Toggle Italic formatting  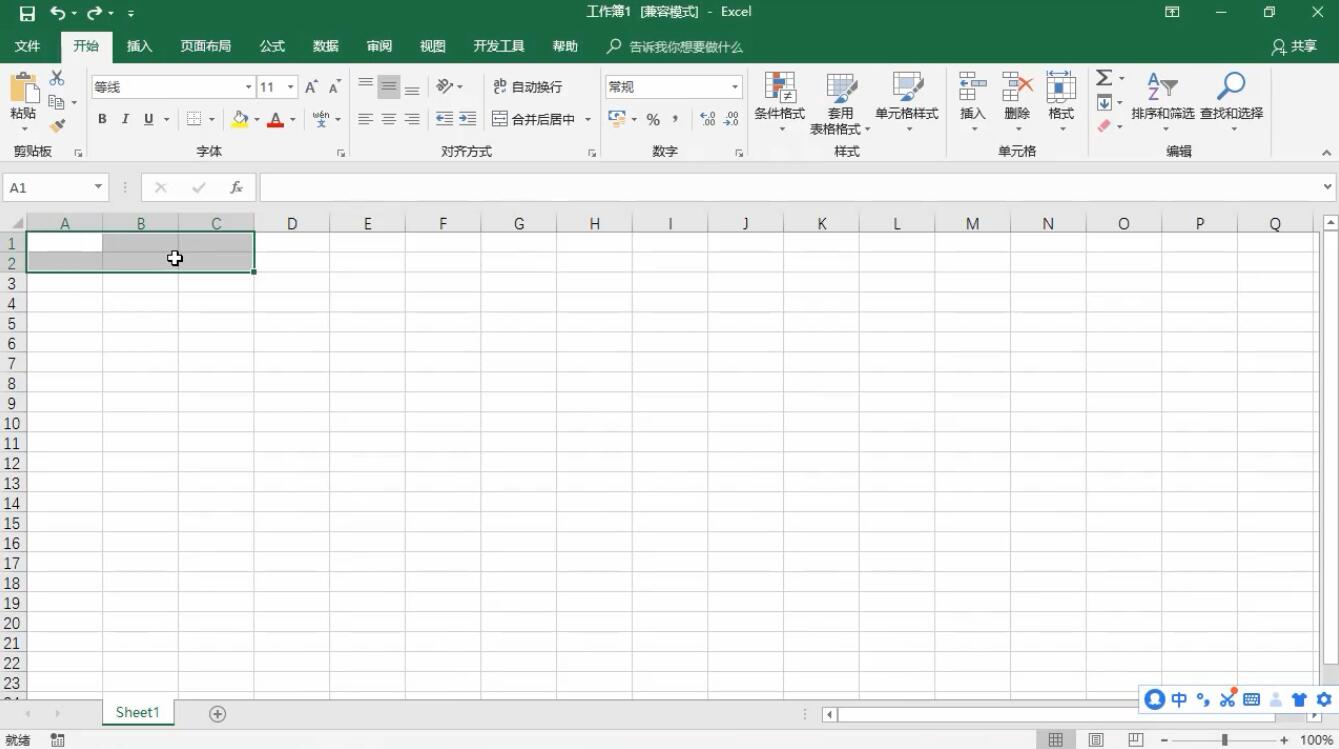(x=125, y=119)
